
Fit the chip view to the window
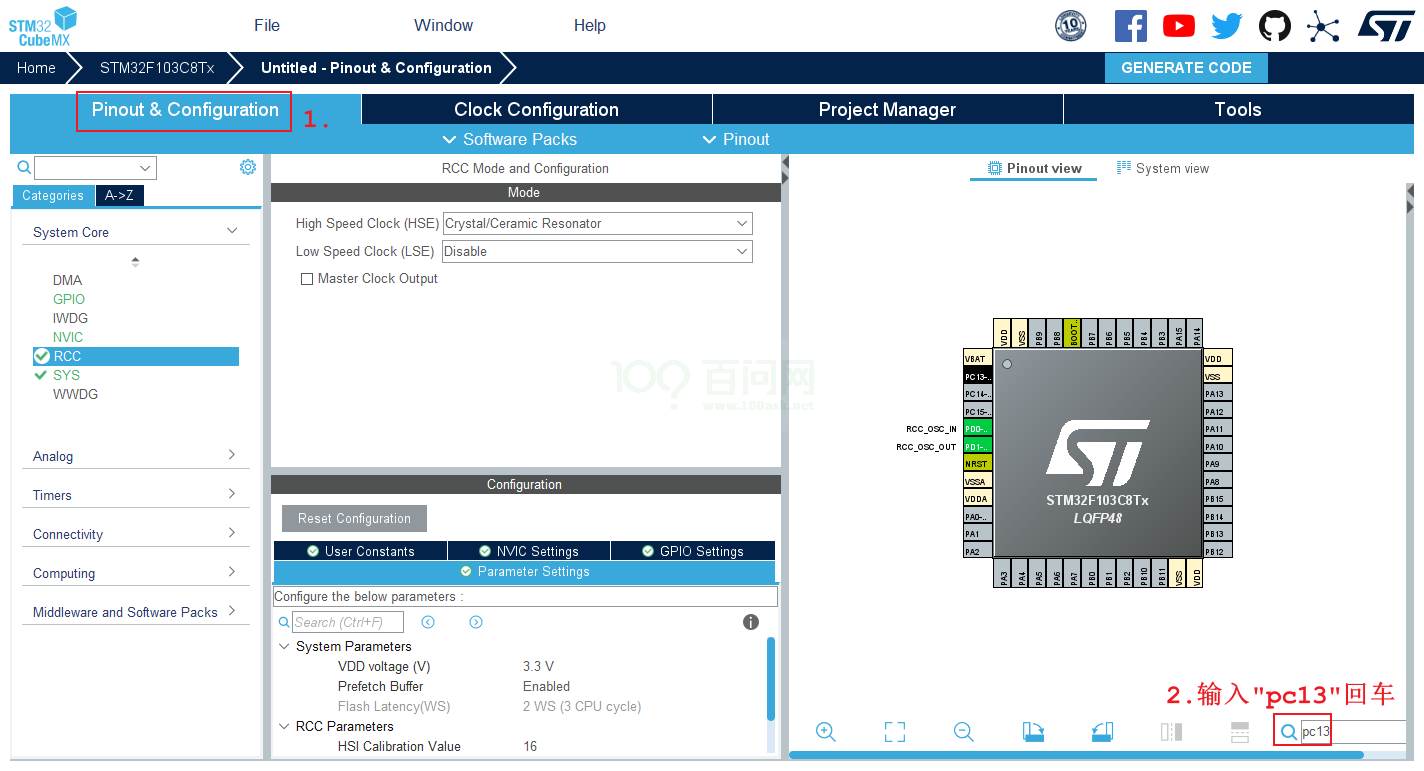coord(895,732)
